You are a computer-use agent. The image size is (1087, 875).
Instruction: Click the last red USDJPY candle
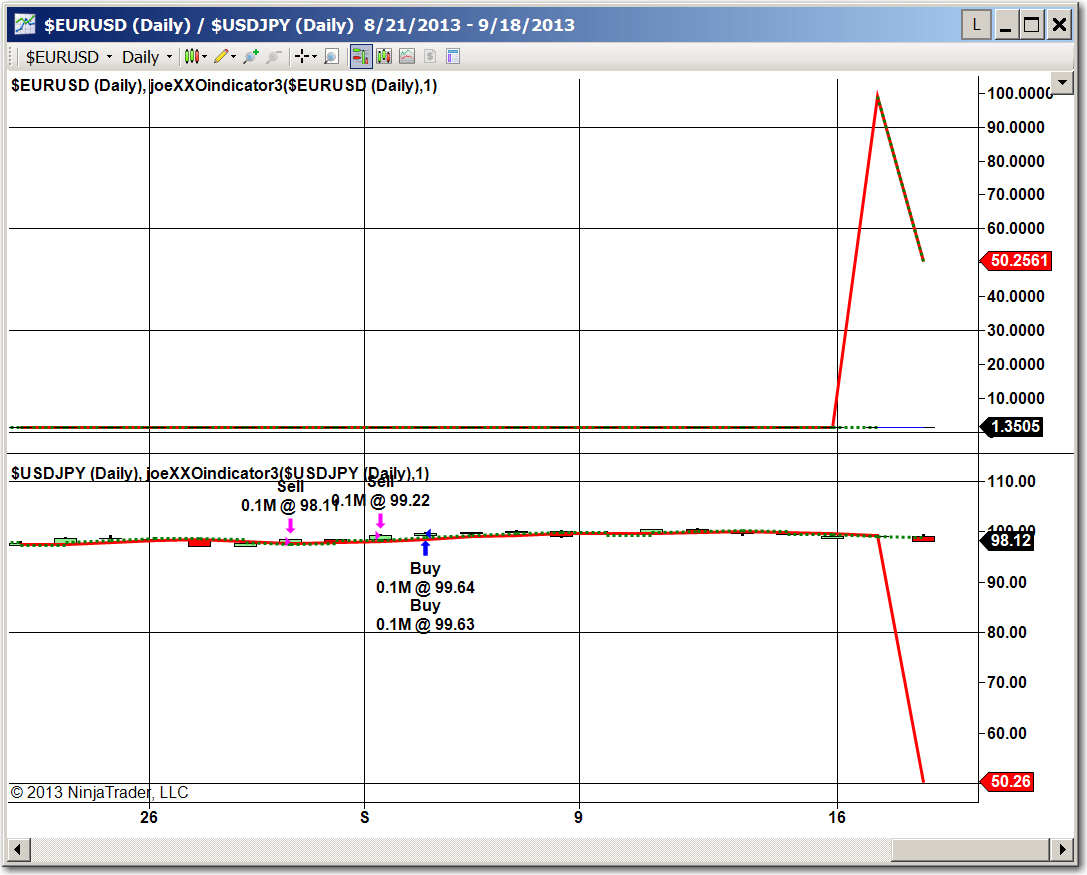pos(923,538)
